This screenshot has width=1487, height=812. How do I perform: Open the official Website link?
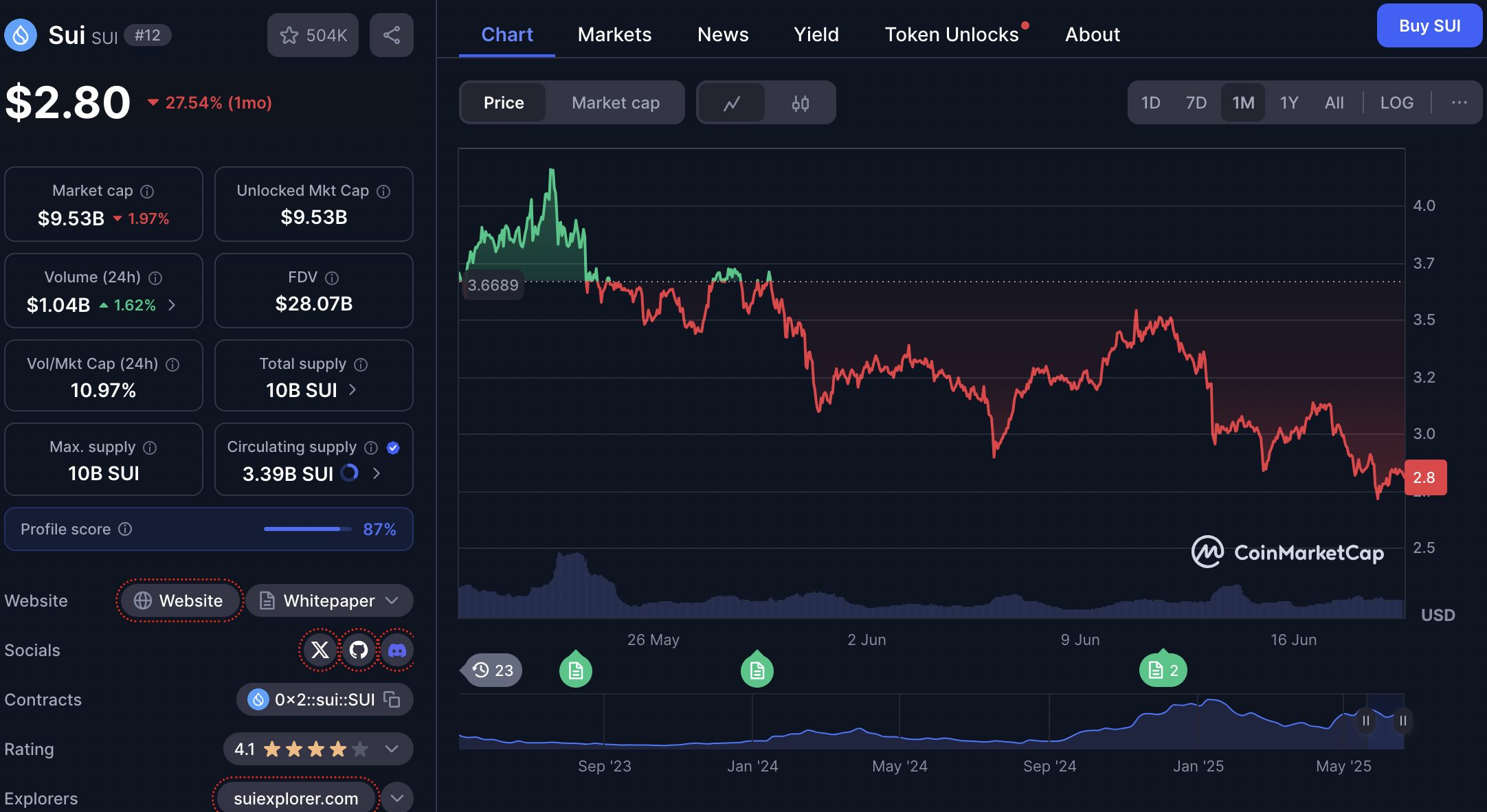click(179, 600)
